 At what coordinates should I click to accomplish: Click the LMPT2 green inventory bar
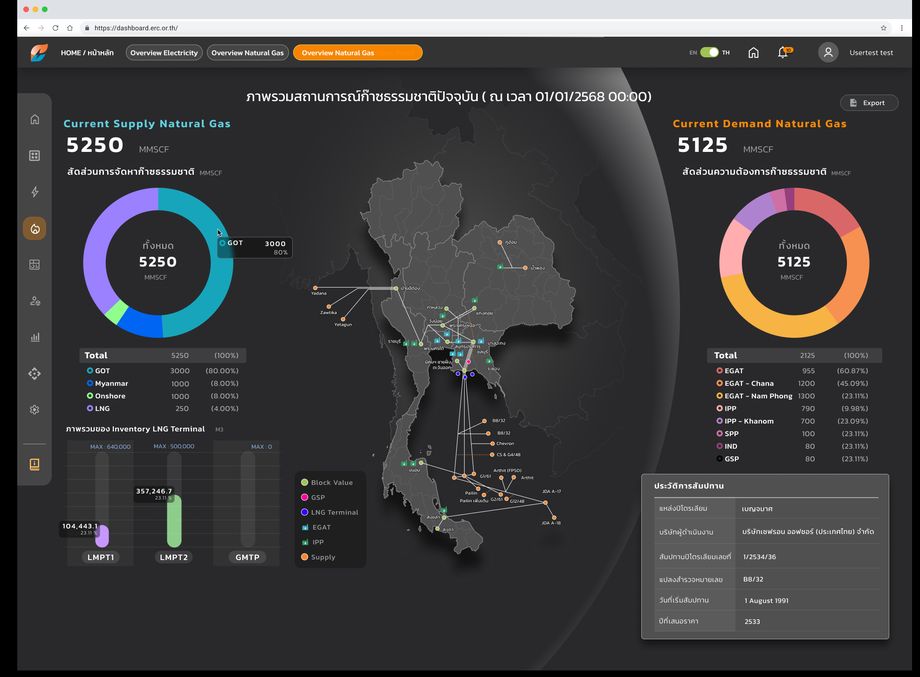tap(174, 521)
